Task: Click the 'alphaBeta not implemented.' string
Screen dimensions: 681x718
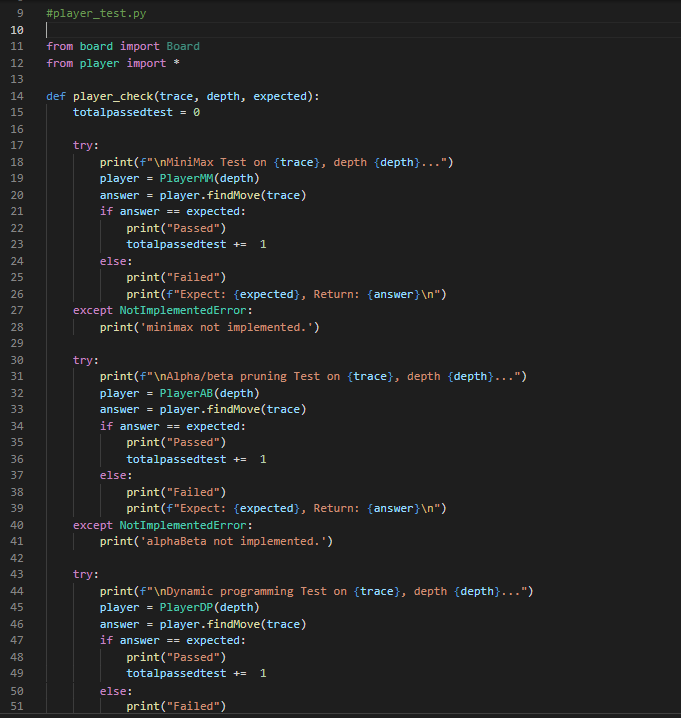Action: [233, 541]
